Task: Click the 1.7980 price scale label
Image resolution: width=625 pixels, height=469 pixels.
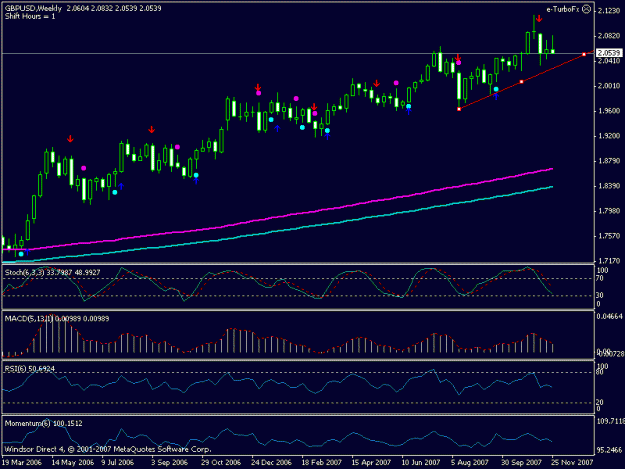Action: (609, 211)
